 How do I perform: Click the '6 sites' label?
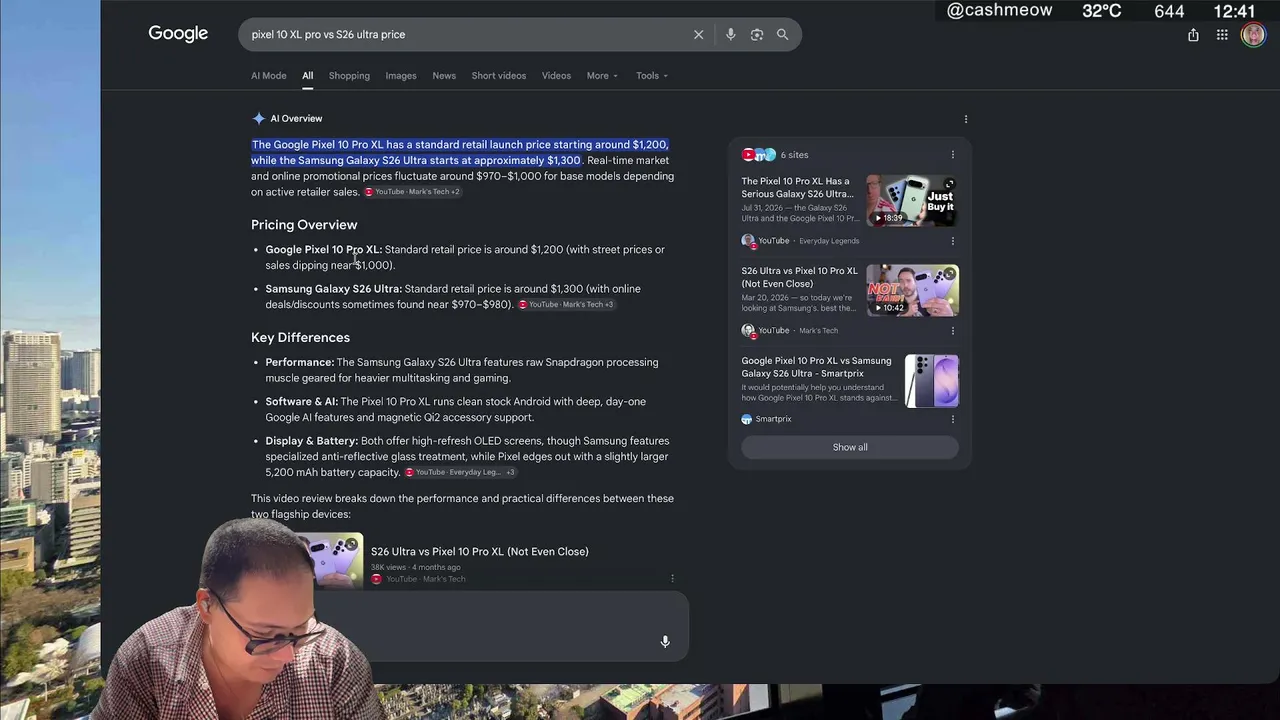tap(794, 155)
